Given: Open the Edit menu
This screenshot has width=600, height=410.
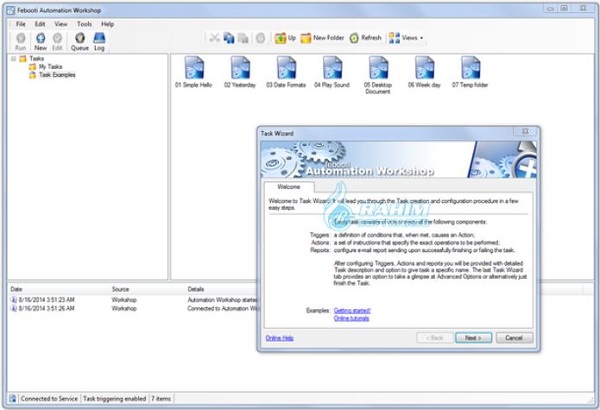Looking at the screenshot, I should (40, 24).
